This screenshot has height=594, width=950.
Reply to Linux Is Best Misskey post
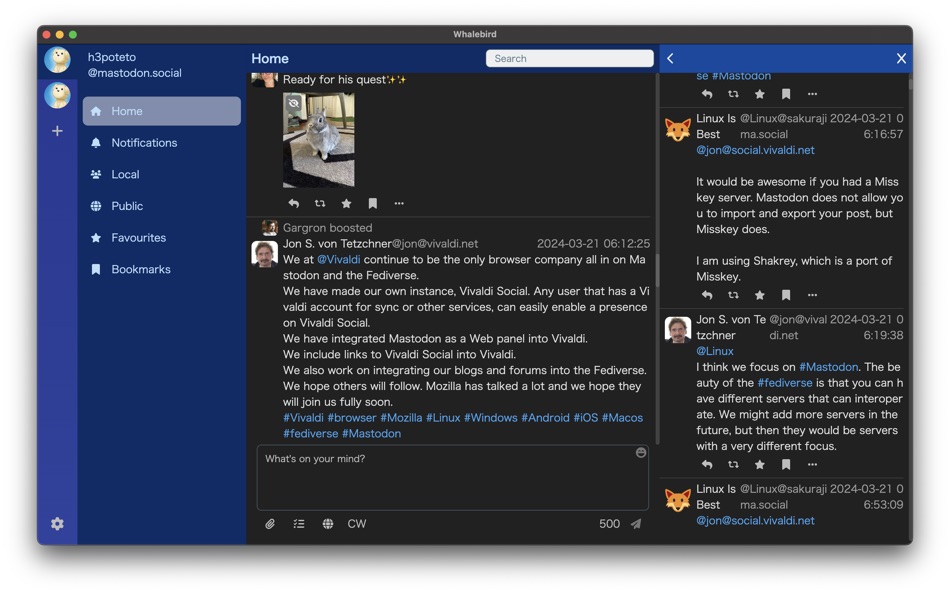point(706,295)
